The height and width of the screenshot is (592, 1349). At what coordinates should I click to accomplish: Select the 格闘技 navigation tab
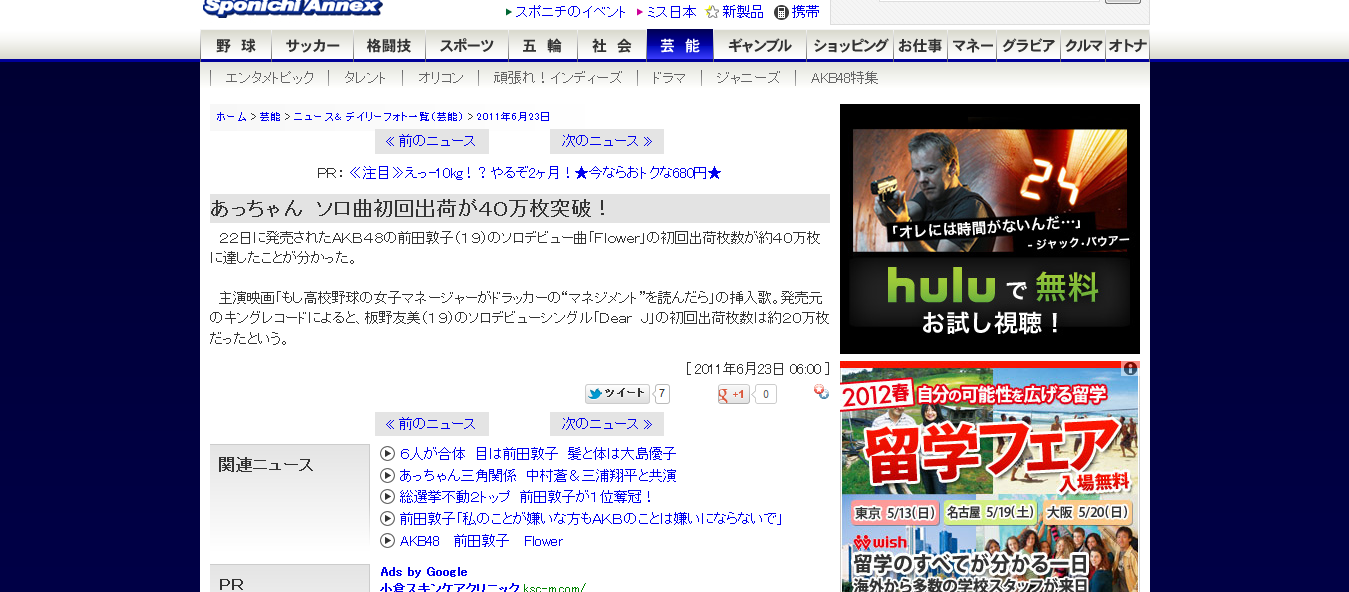click(389, 46)
